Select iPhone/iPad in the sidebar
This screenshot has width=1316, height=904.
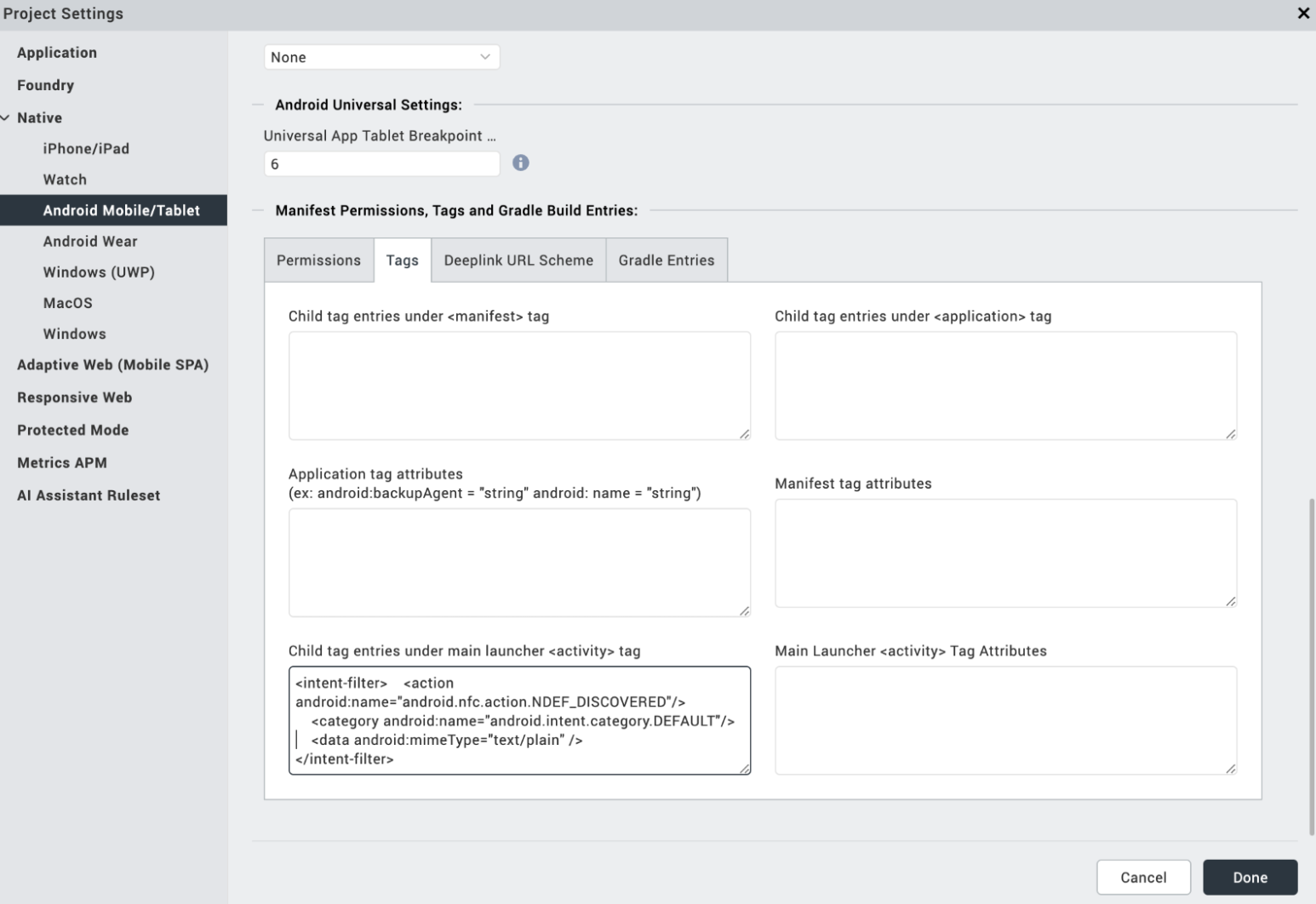tap(86, 149)
